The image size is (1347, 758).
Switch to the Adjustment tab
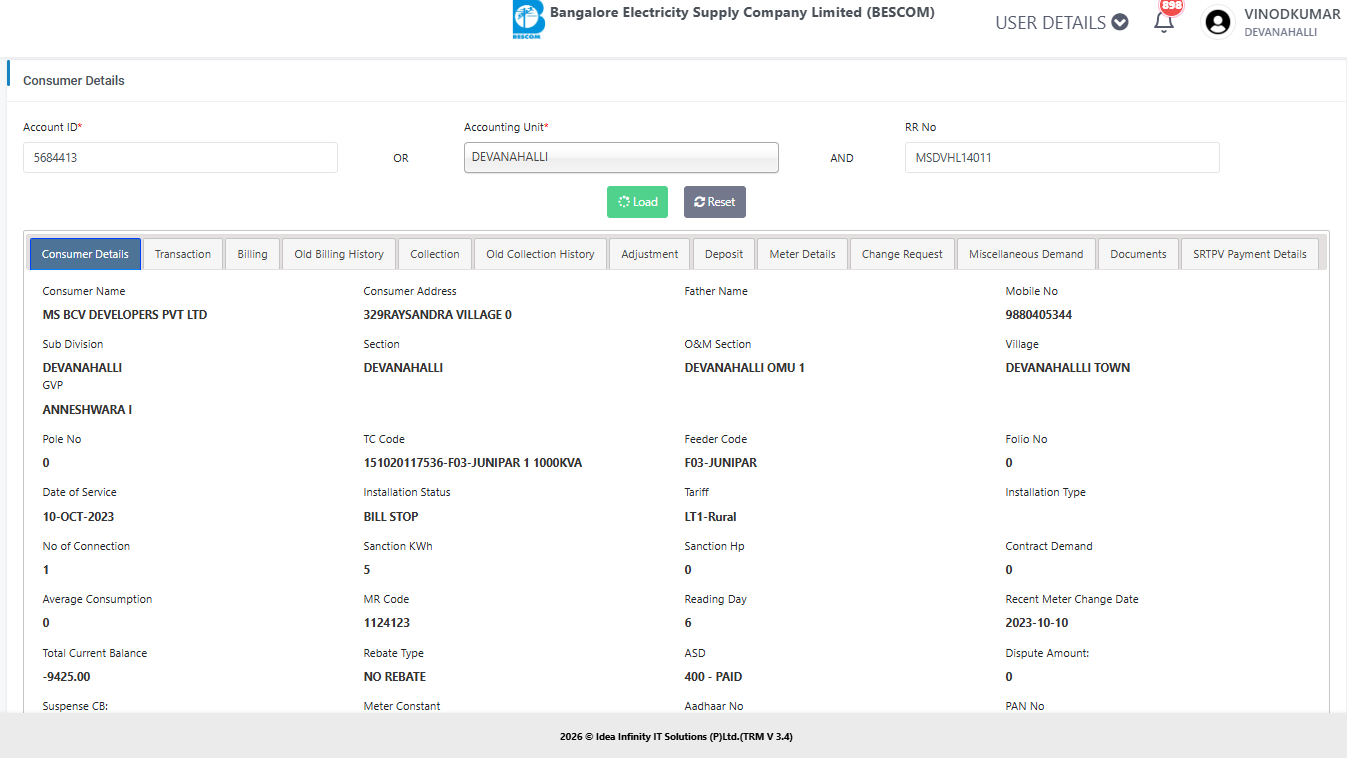pyautogui.click(x=650, y=254)
